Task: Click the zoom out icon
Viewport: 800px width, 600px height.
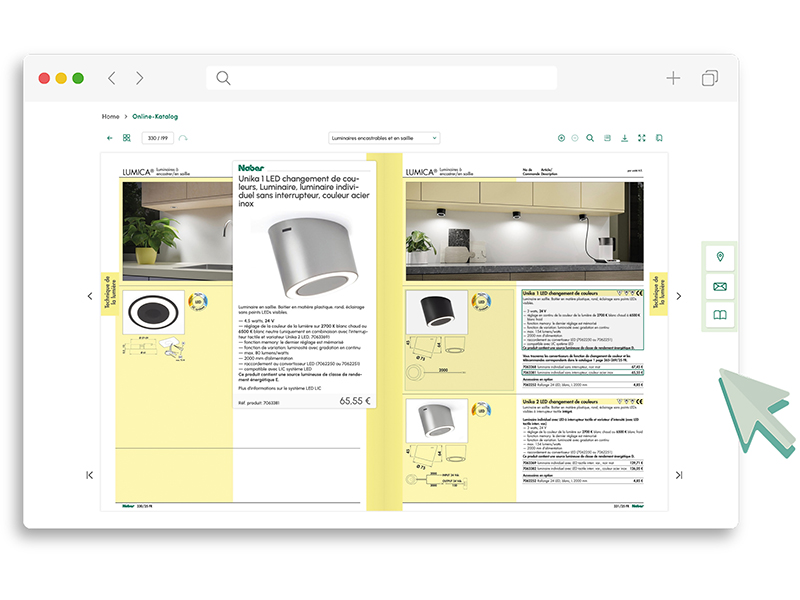Action: (575, 138)
